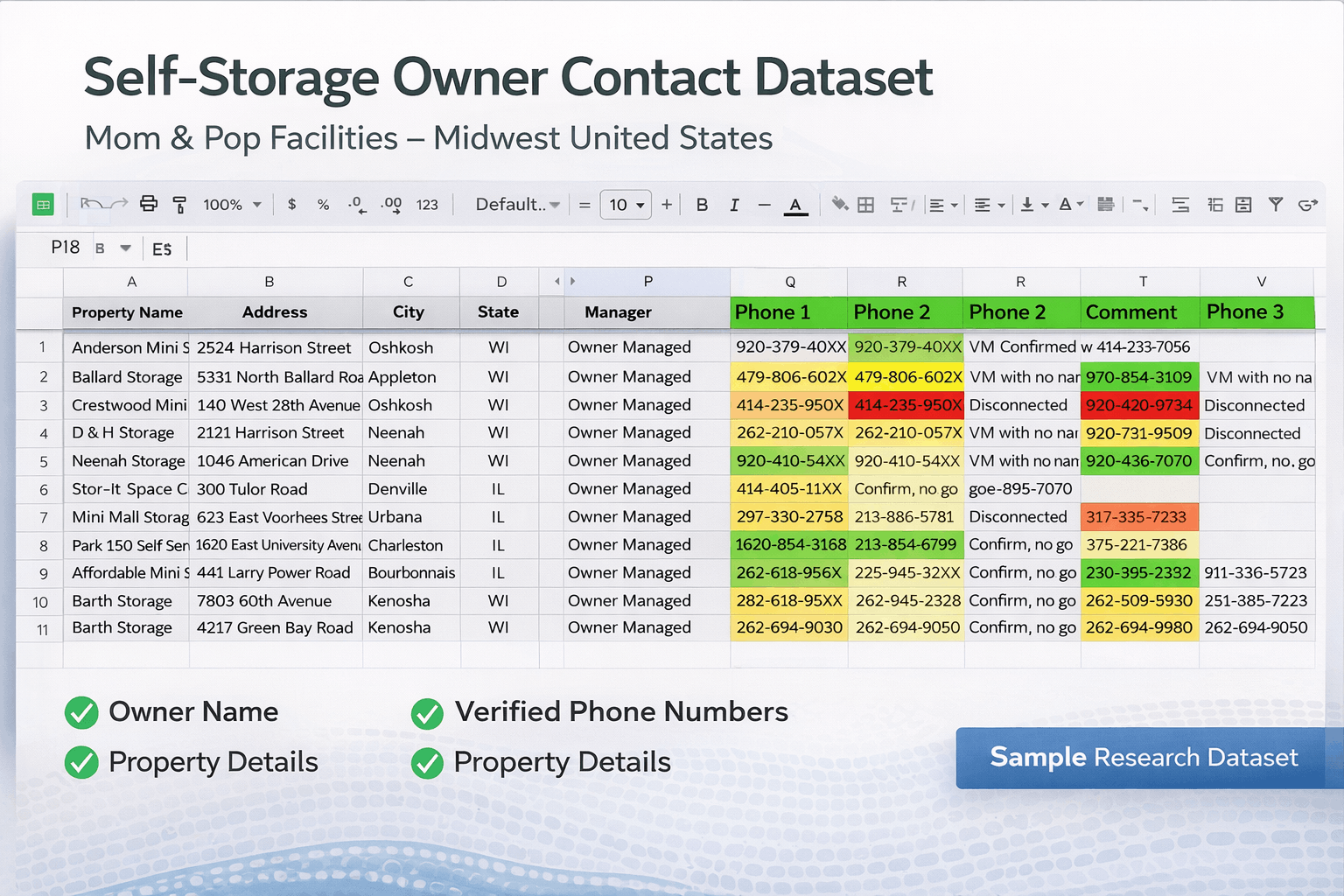Open the 100% zoom dropdown
The height and width of the screenshot is (896, 1344).
point(233,205)
